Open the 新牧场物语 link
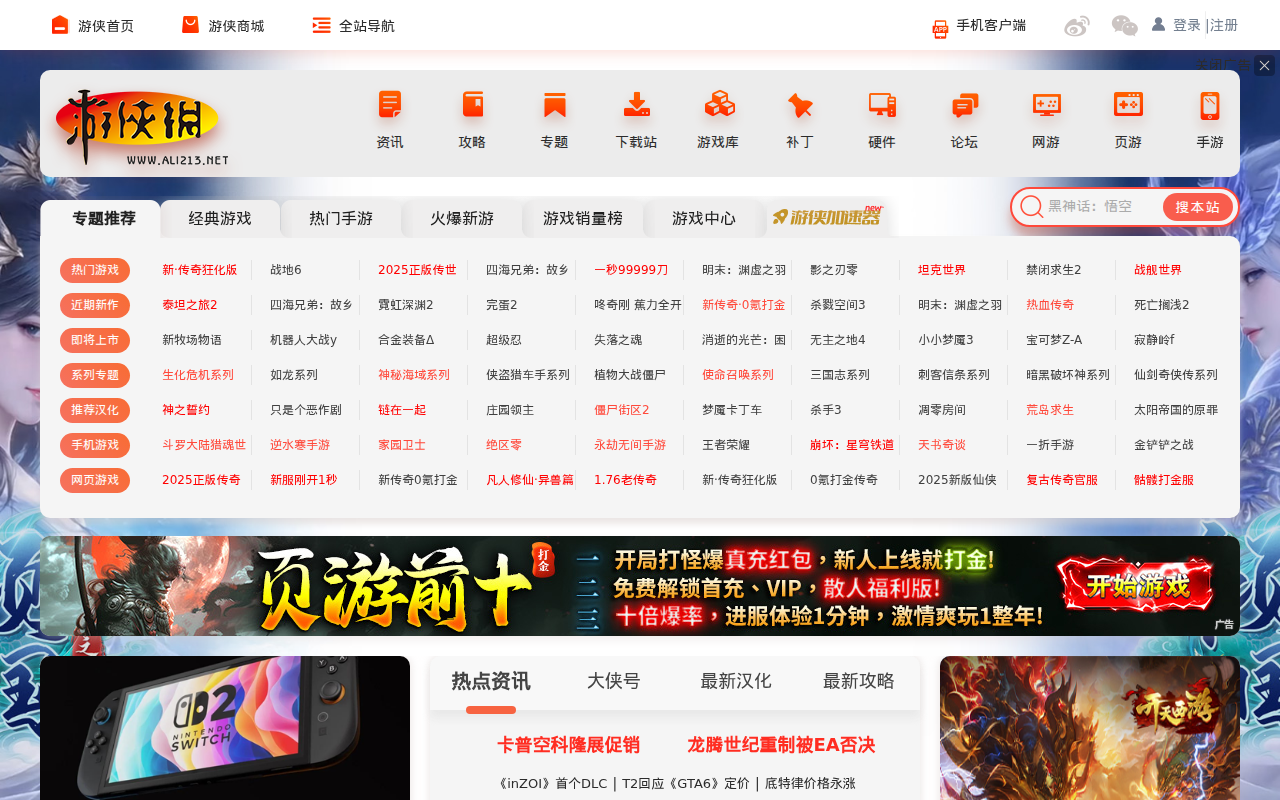Viewport: 1280px width, 800px height. pos(192,340)
